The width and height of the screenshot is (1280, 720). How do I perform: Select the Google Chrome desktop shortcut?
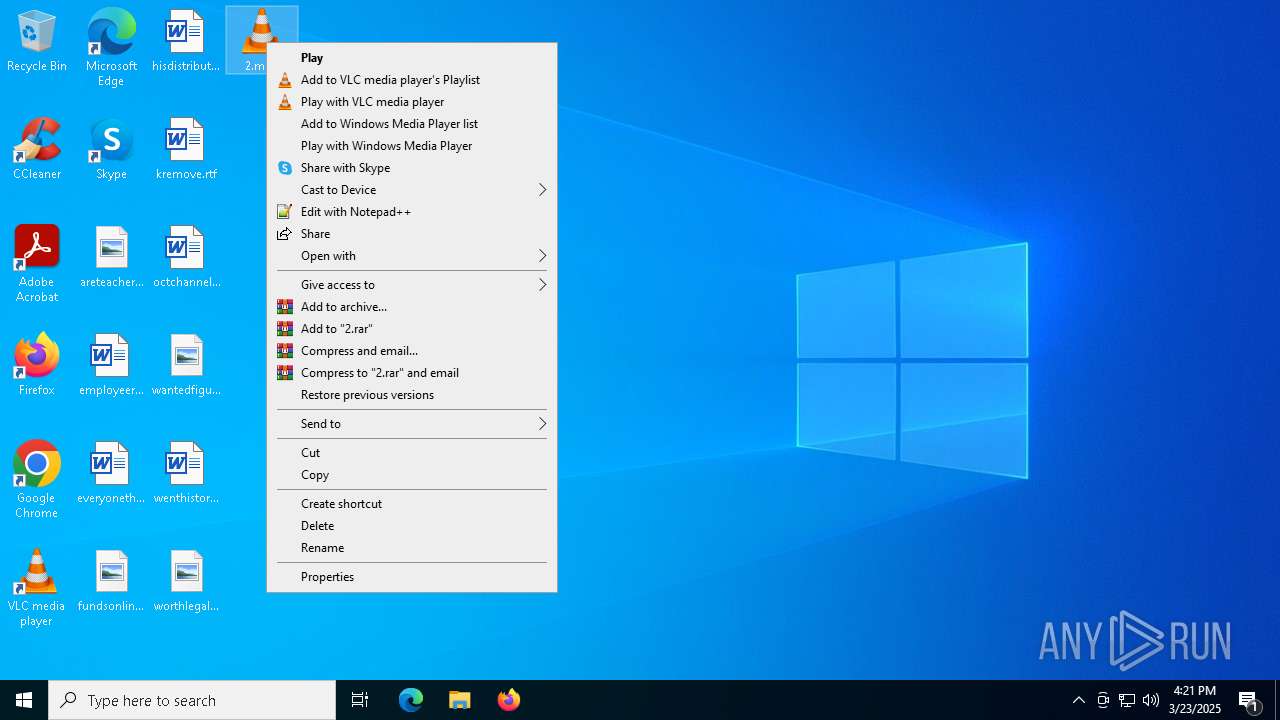tap(37, 480)
